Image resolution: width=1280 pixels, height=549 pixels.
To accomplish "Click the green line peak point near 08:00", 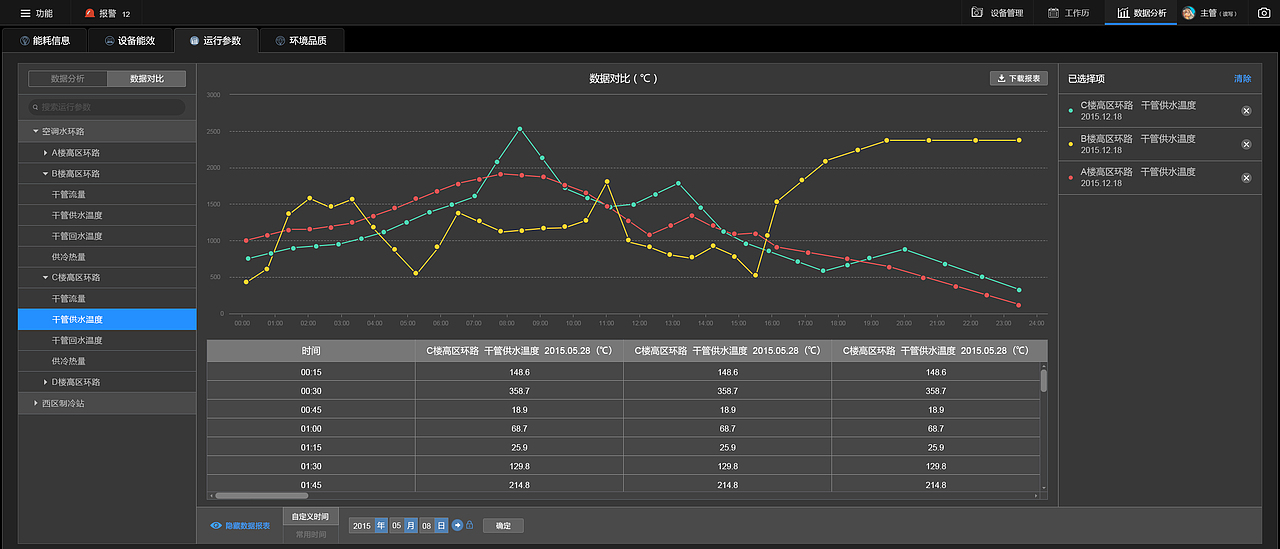I will click(x=520, y=129).
